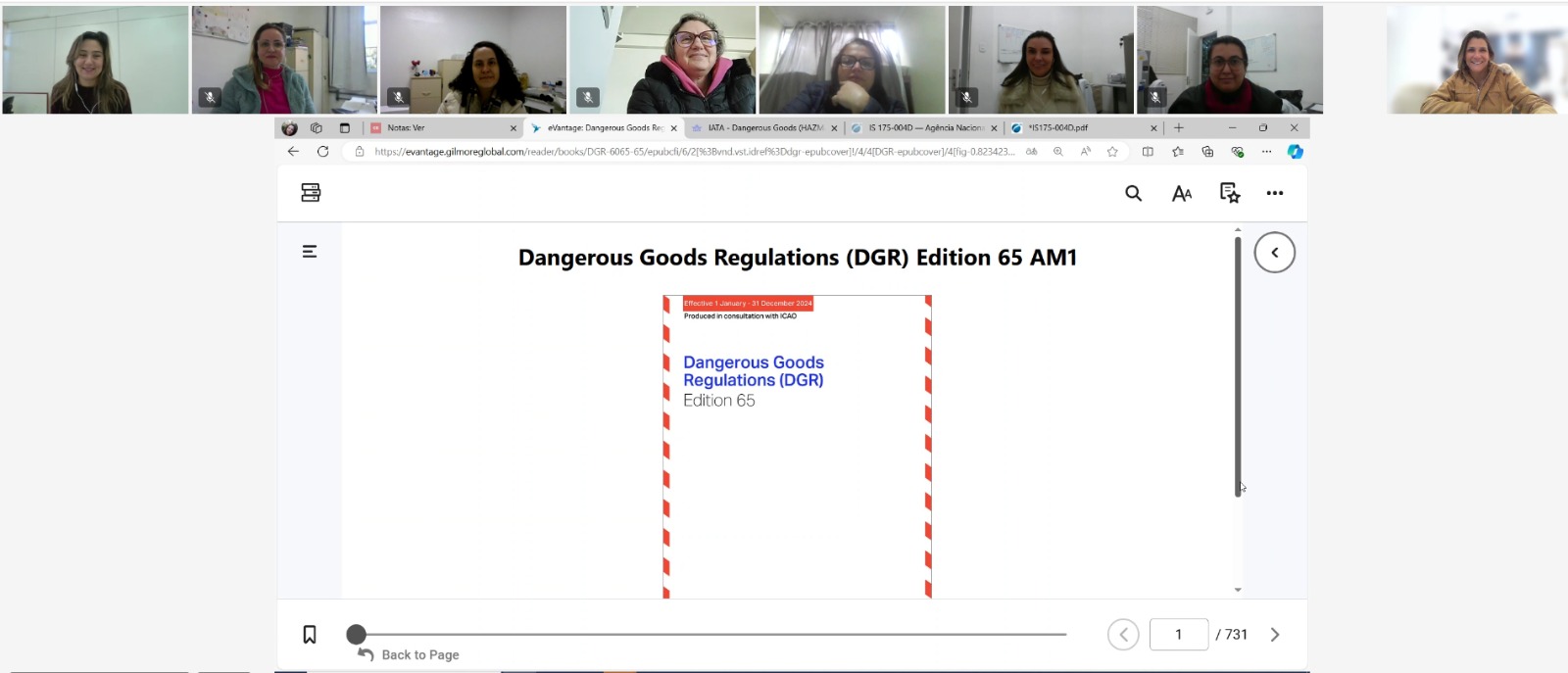
Task: Open the text size AA settings
Action: pos(1182,193)
